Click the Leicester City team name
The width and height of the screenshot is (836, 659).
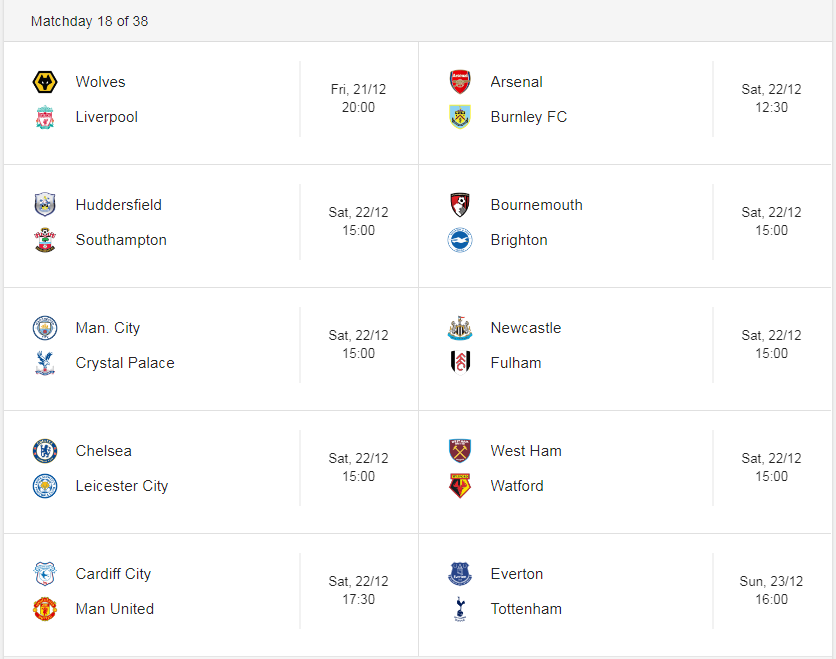click(122, 486)
